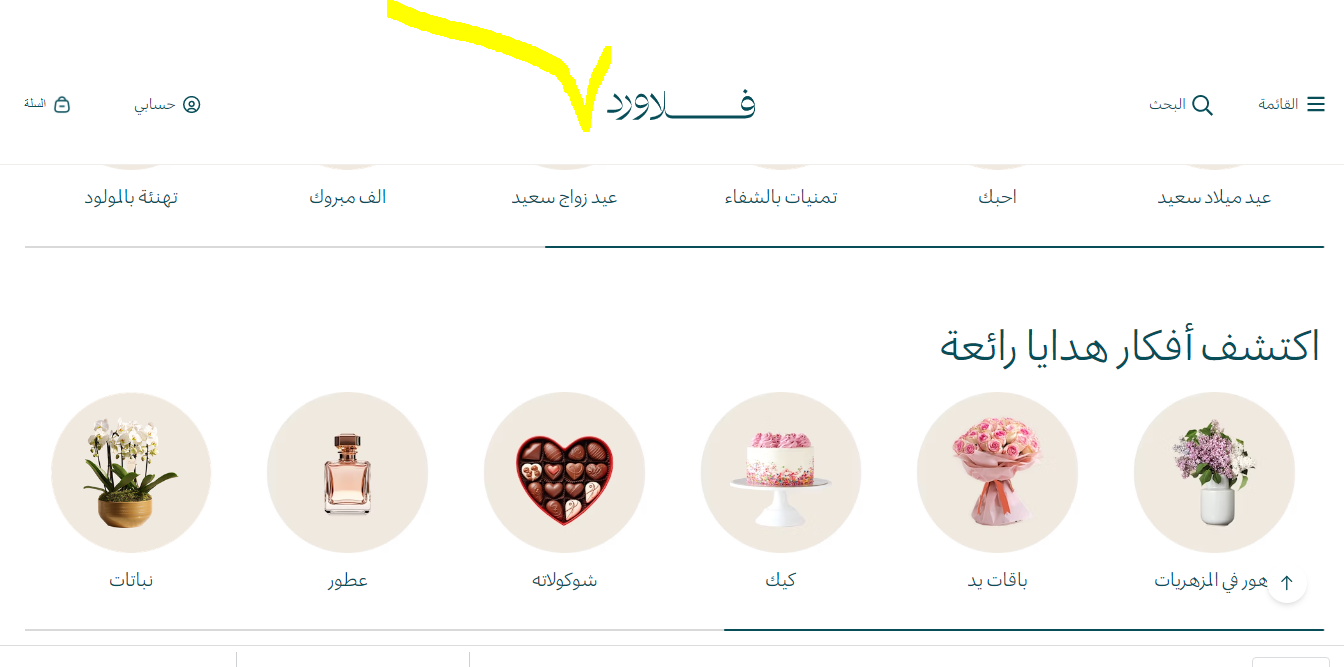Click the عطور category label

click(347, 580)
